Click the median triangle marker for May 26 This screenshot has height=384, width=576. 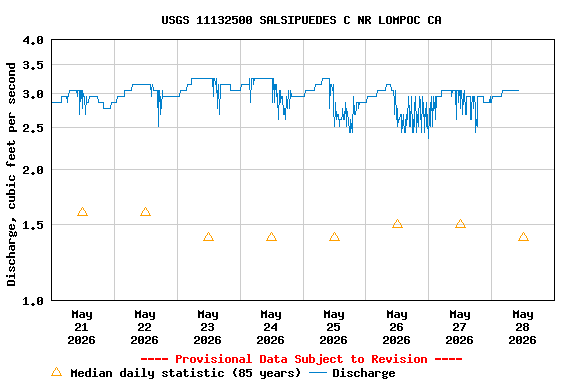[x=397, y=224]
